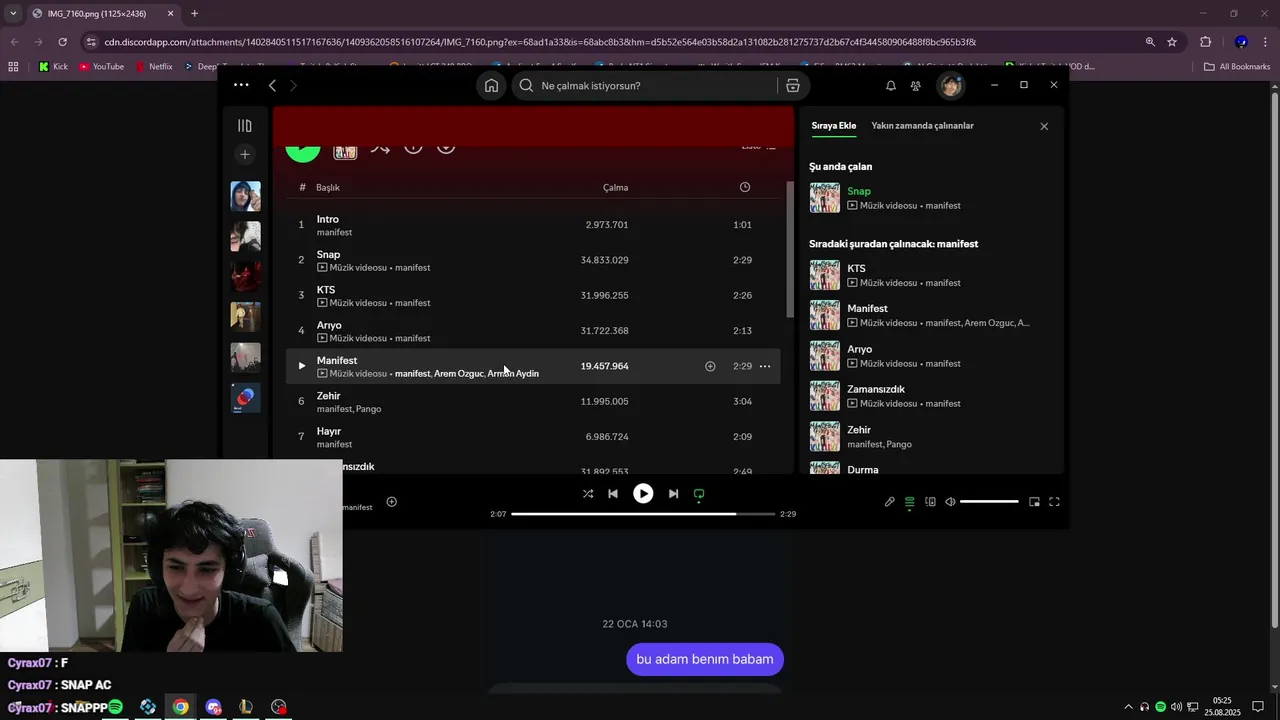1280x720 pixels.
Task: Add Manifest track row to playlist plus icon
Action: (x=710, y=366)
